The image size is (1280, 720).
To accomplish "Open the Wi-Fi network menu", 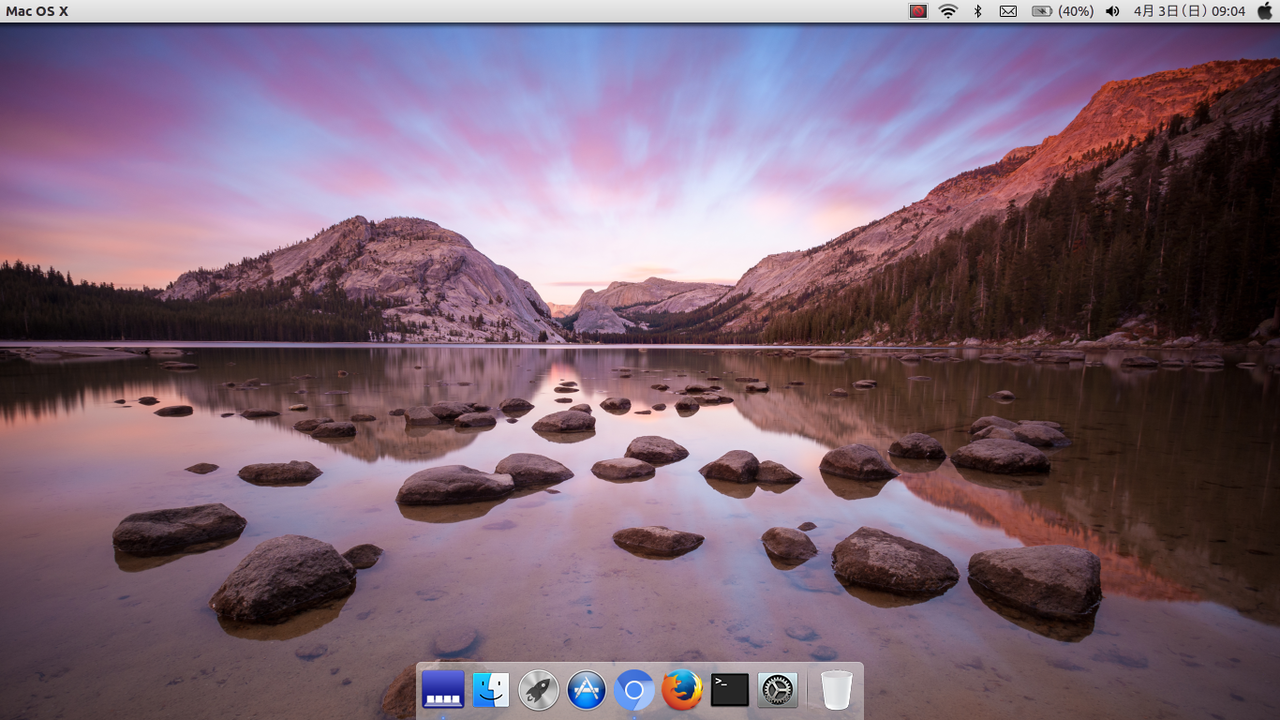I will [x=948, y=11].
